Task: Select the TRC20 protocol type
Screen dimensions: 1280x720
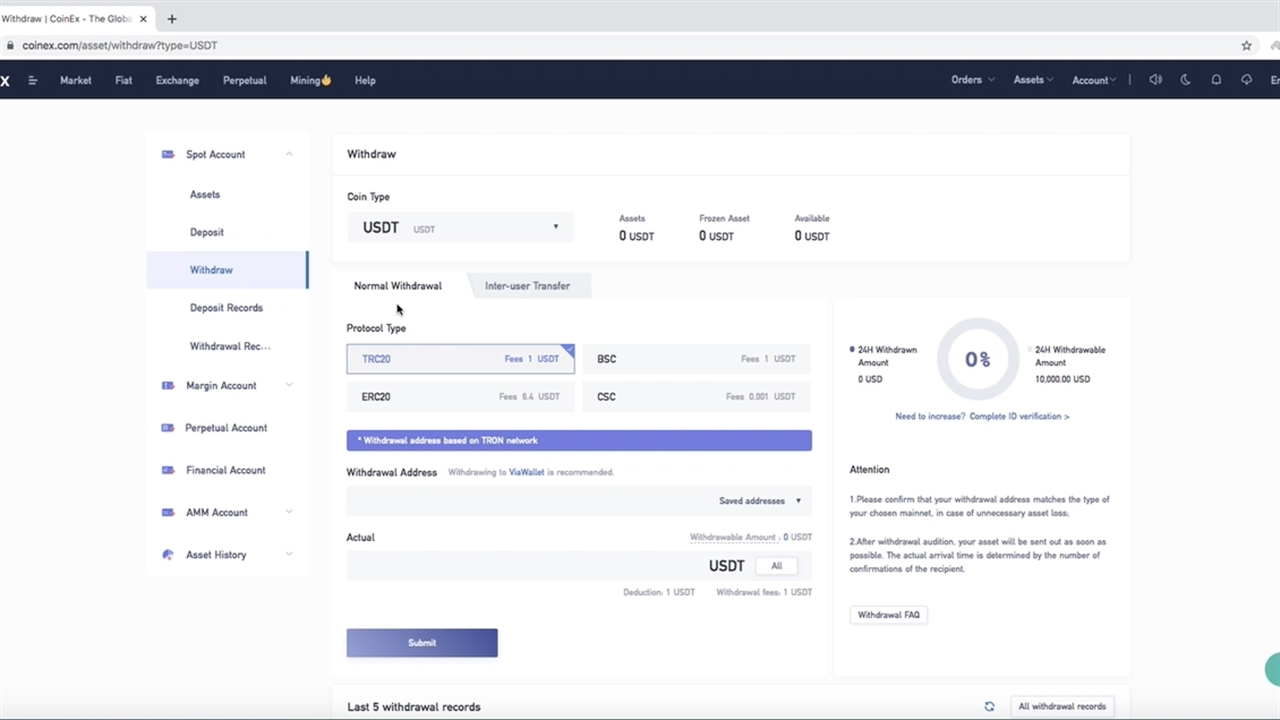Action: tap(460, 359)
